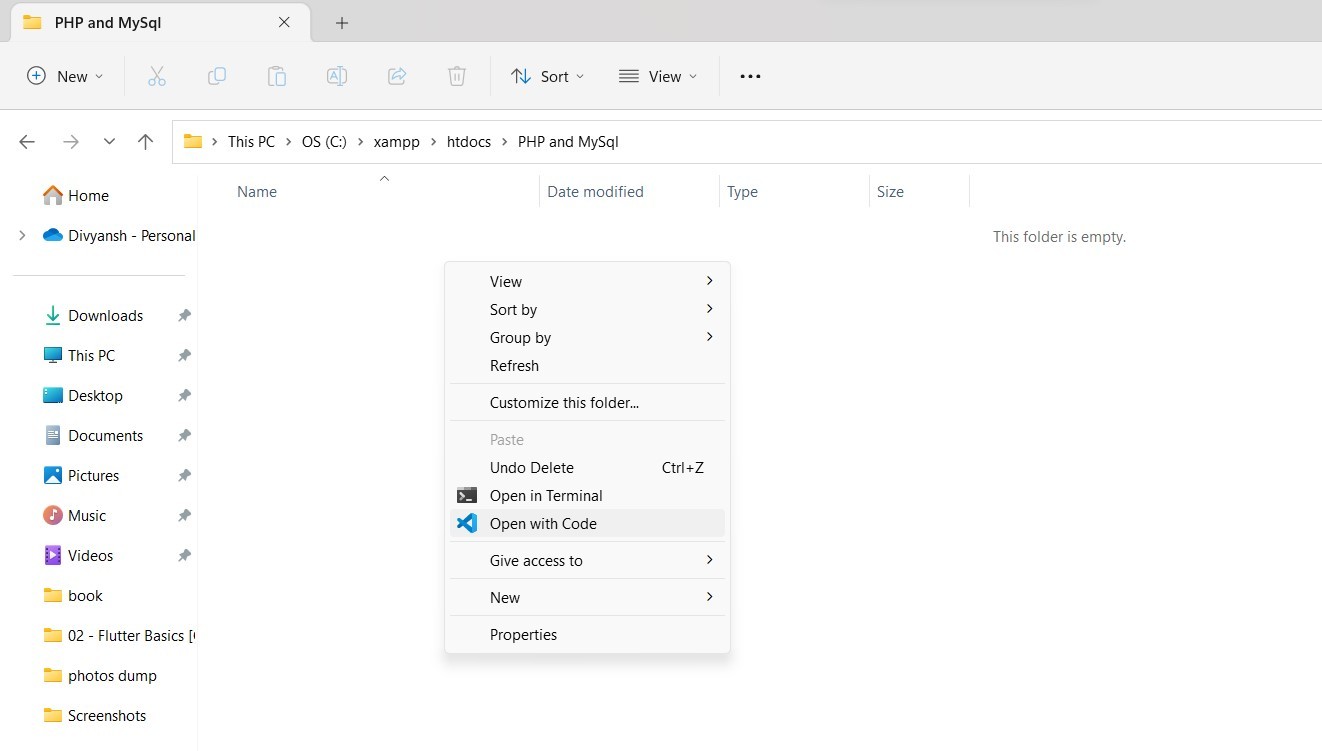Open the recent locations chevron dropdown
The height and width of the screenshot is (751, 1322).
pos(109,142)
